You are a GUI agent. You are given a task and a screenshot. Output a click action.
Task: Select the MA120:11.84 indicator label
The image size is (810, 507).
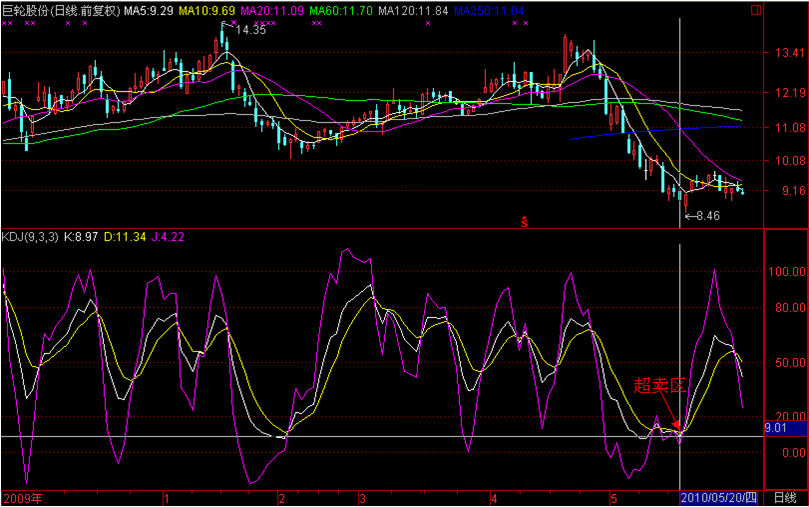point(413,11)
